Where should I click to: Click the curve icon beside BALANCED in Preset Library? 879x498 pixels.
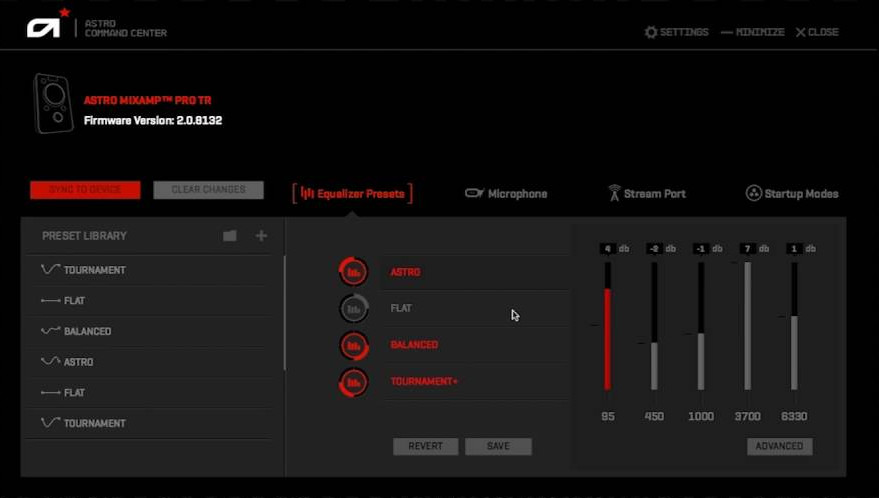[50, 331]
